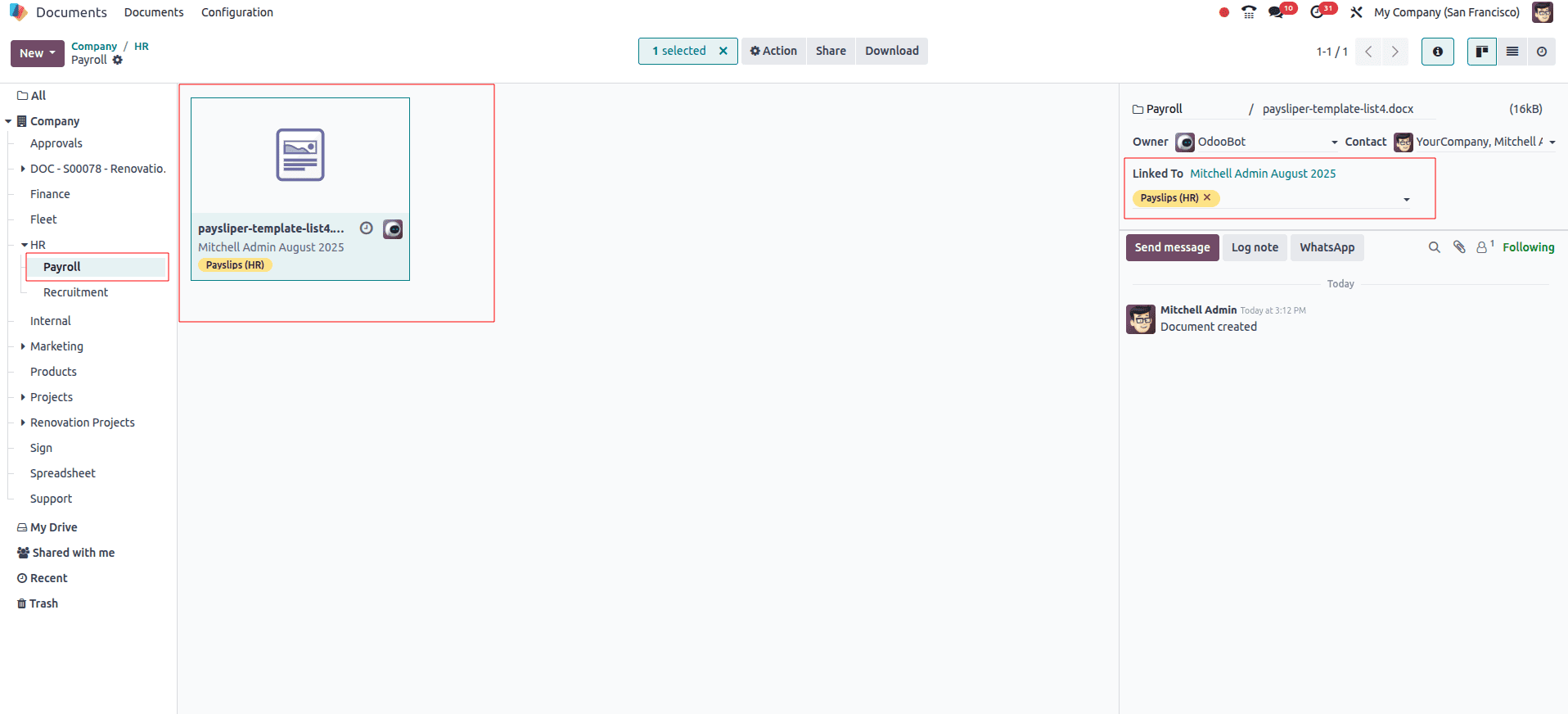Image resolution: width=1568 pixels, height=714 pixels.
Task: Go to HR breadcrumb
Action: [142, 47]
